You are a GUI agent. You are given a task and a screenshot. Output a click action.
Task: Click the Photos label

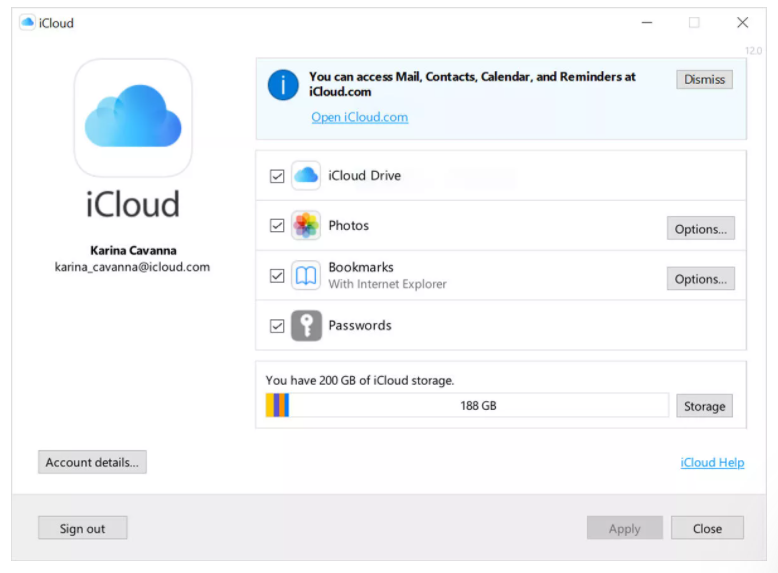[x=348, y=226]
